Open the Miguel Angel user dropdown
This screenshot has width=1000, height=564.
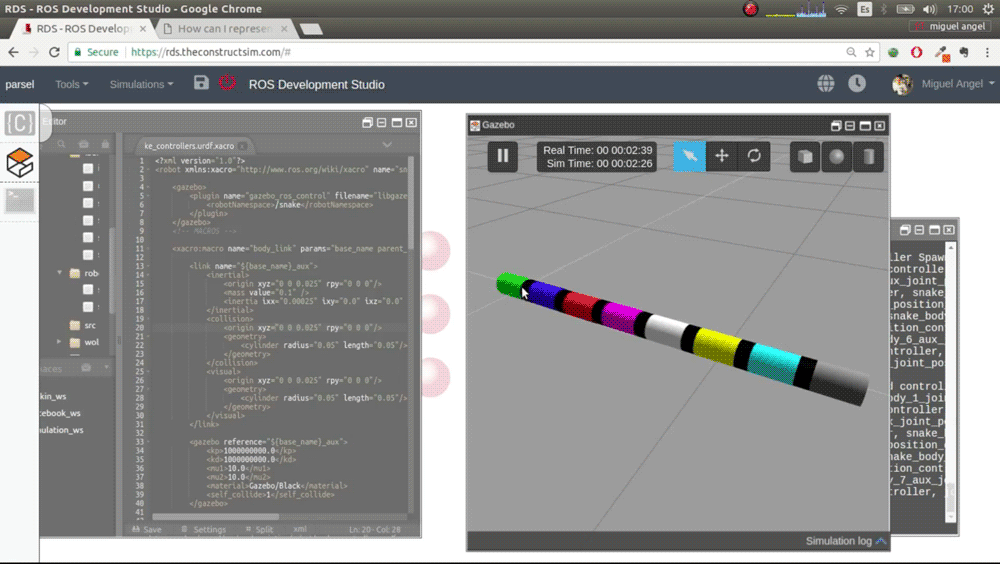[957, 84]
